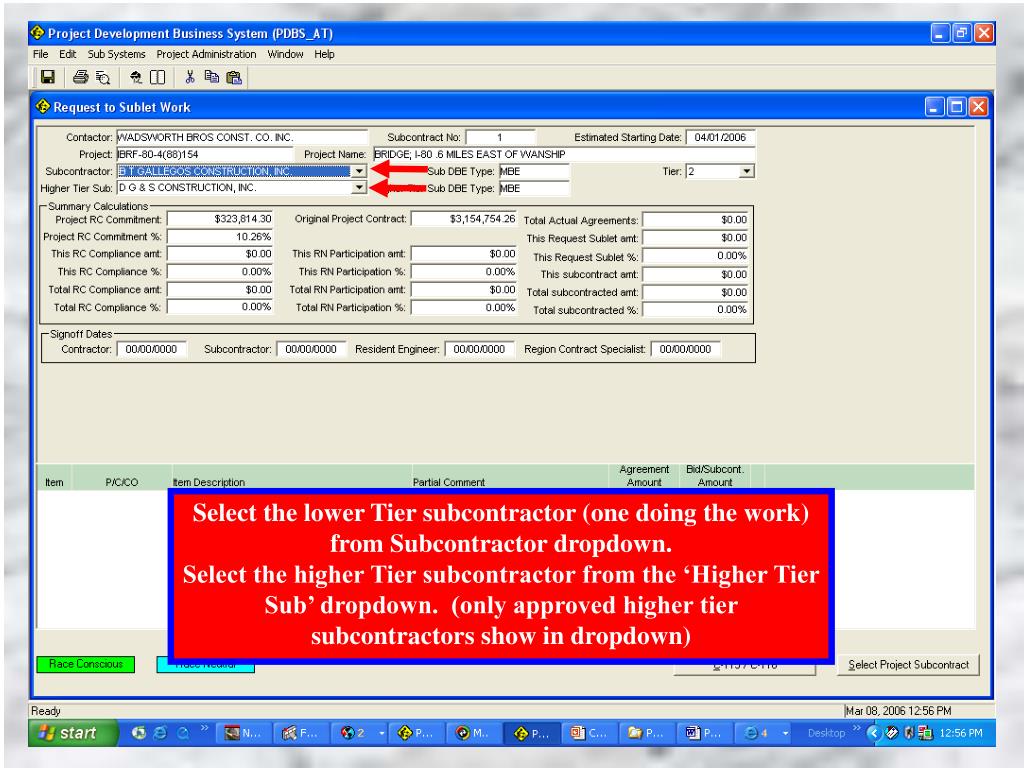The height and width of the screenshot is (768, 1024).
Task: Click the Copy toolbar icon
Action: (212, 77)
